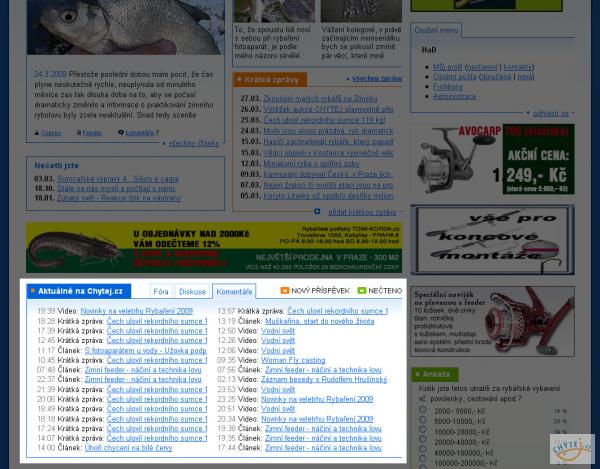Screen dimensions: 600x469
Task: Click the Krátké zprávy section header
Action: click(270, 80)
